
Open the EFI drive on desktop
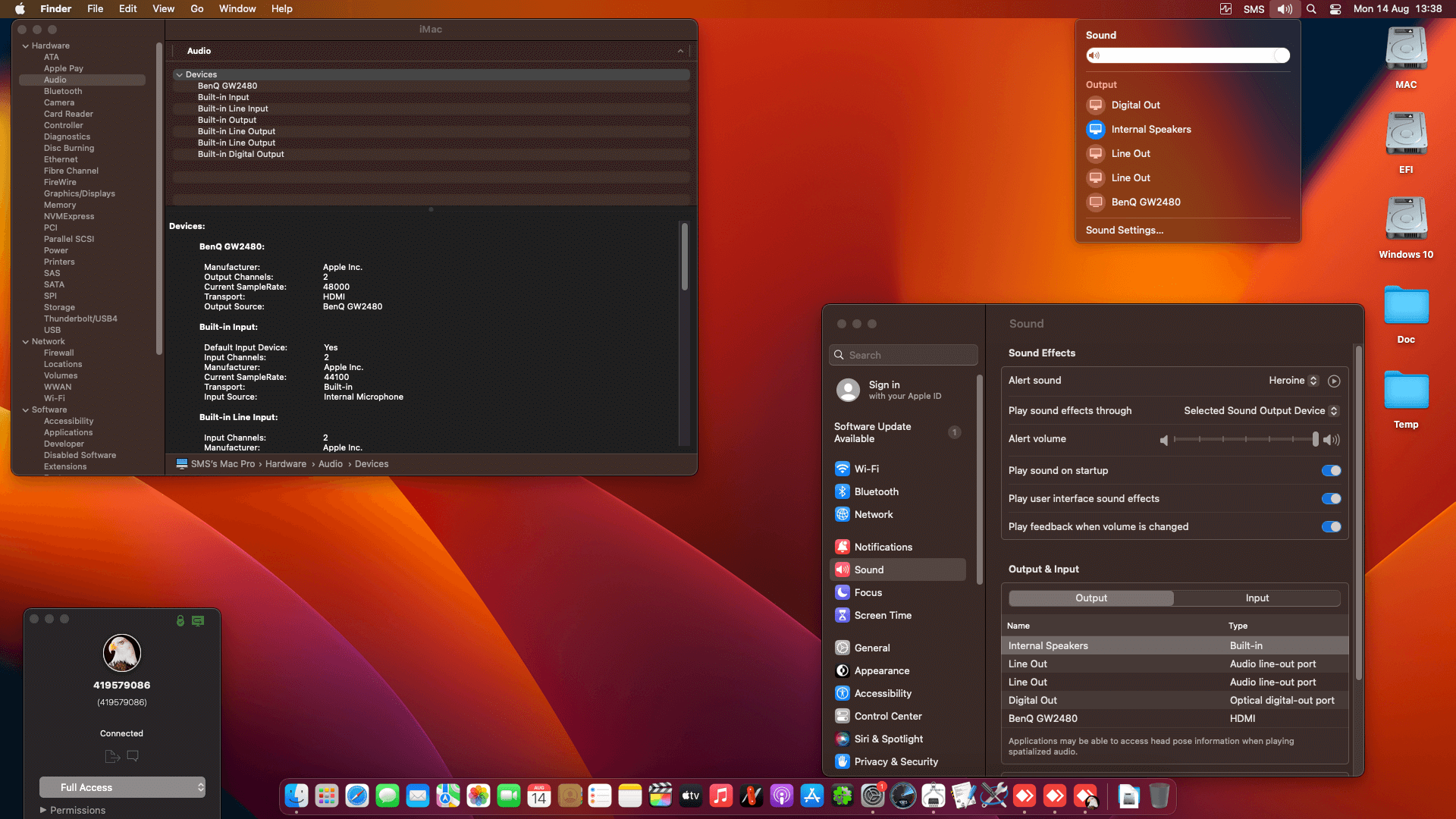pyautogui.click(x=1406, y=143)
